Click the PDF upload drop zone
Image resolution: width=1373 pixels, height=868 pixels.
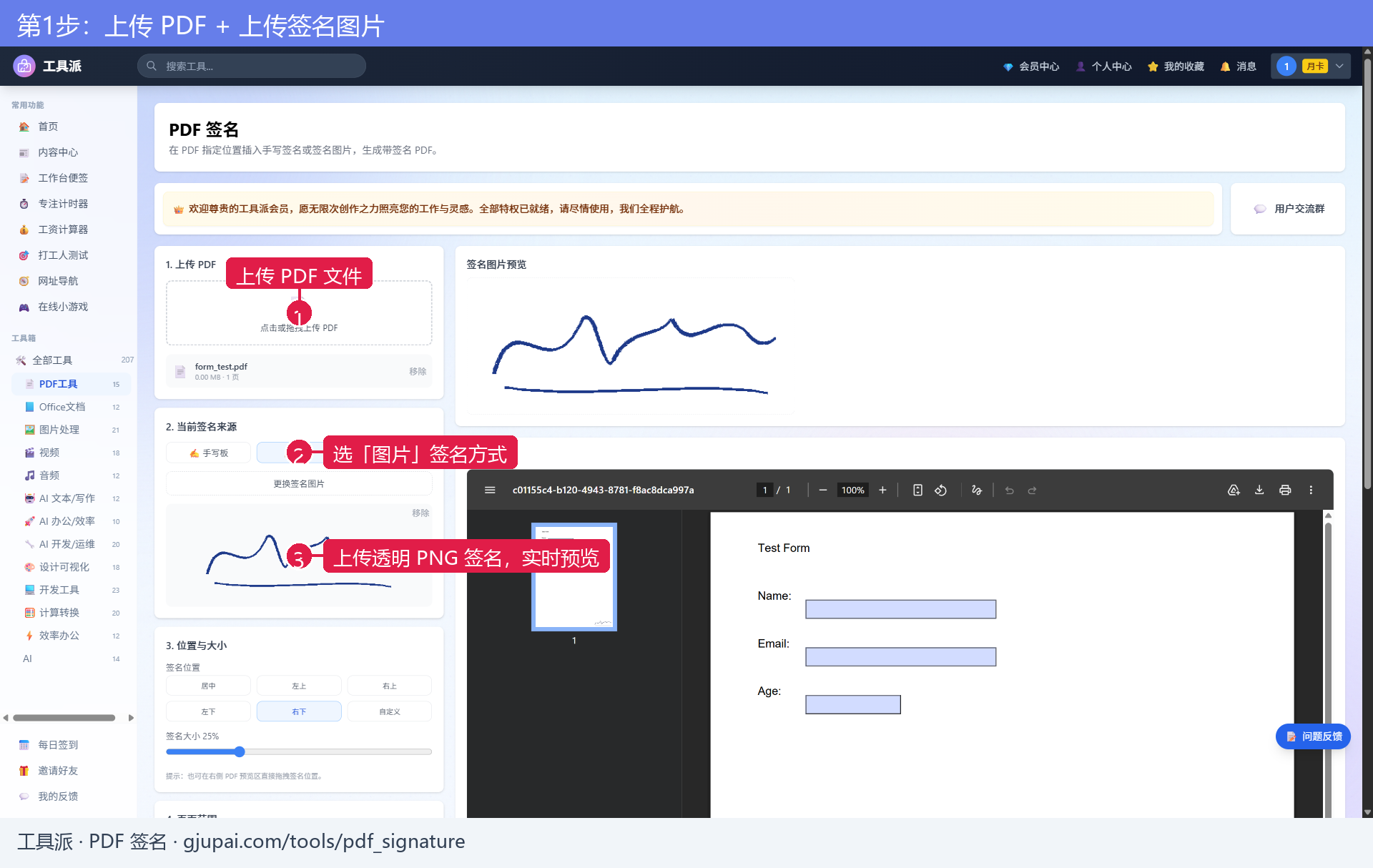pyautogui.click(x=299, y=313)
